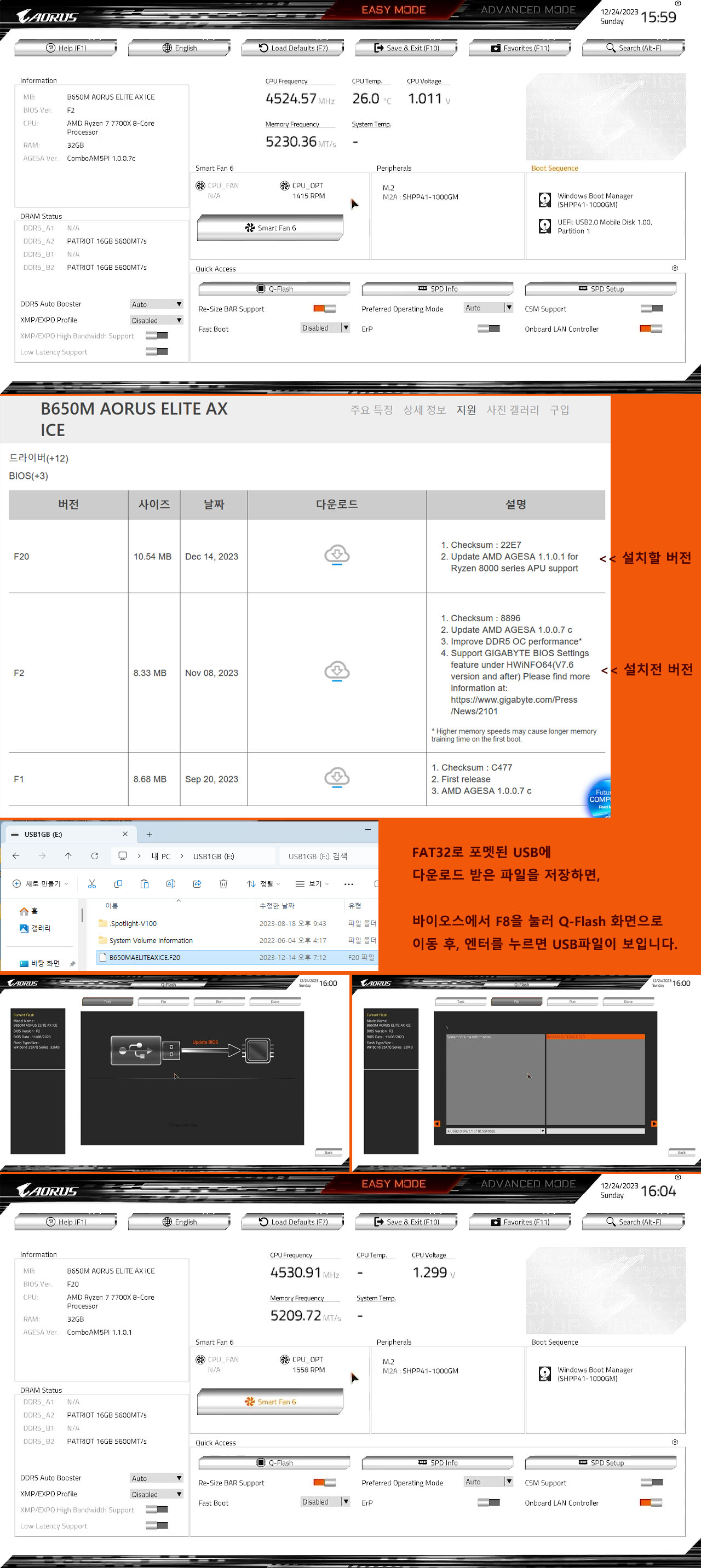The width and height of the screenshot is (701, 1568).
Task: Click the Explorer navigation pane scrollbar
Action: [x=82, y=916]
